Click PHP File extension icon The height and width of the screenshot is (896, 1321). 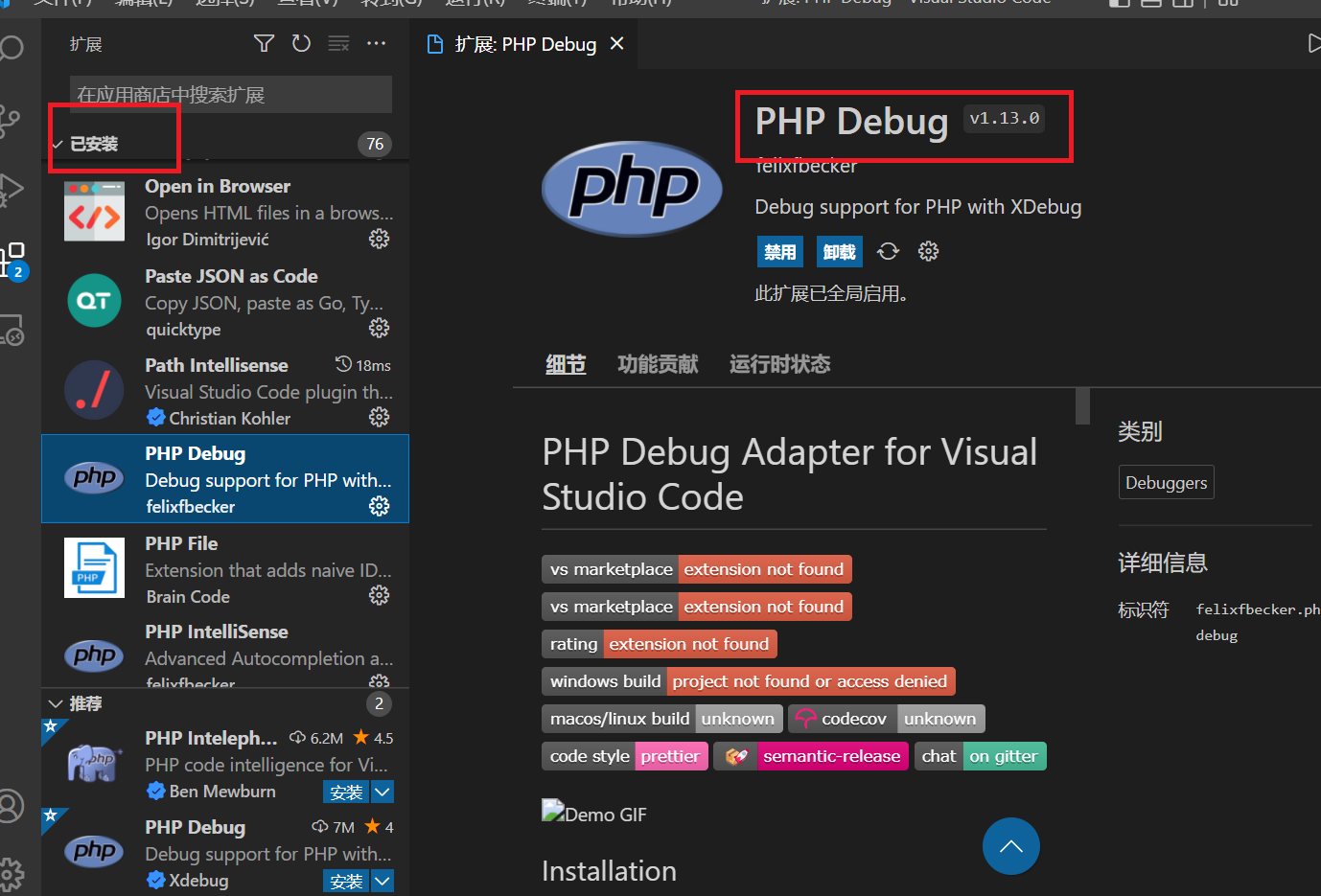coord(94,567)
